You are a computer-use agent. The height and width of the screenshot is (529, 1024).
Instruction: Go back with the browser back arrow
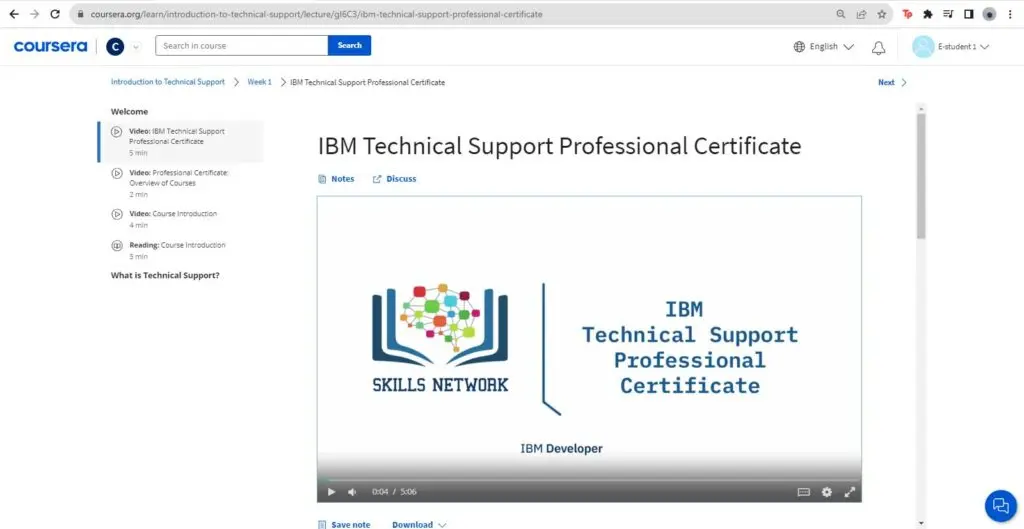pos(14,14)
